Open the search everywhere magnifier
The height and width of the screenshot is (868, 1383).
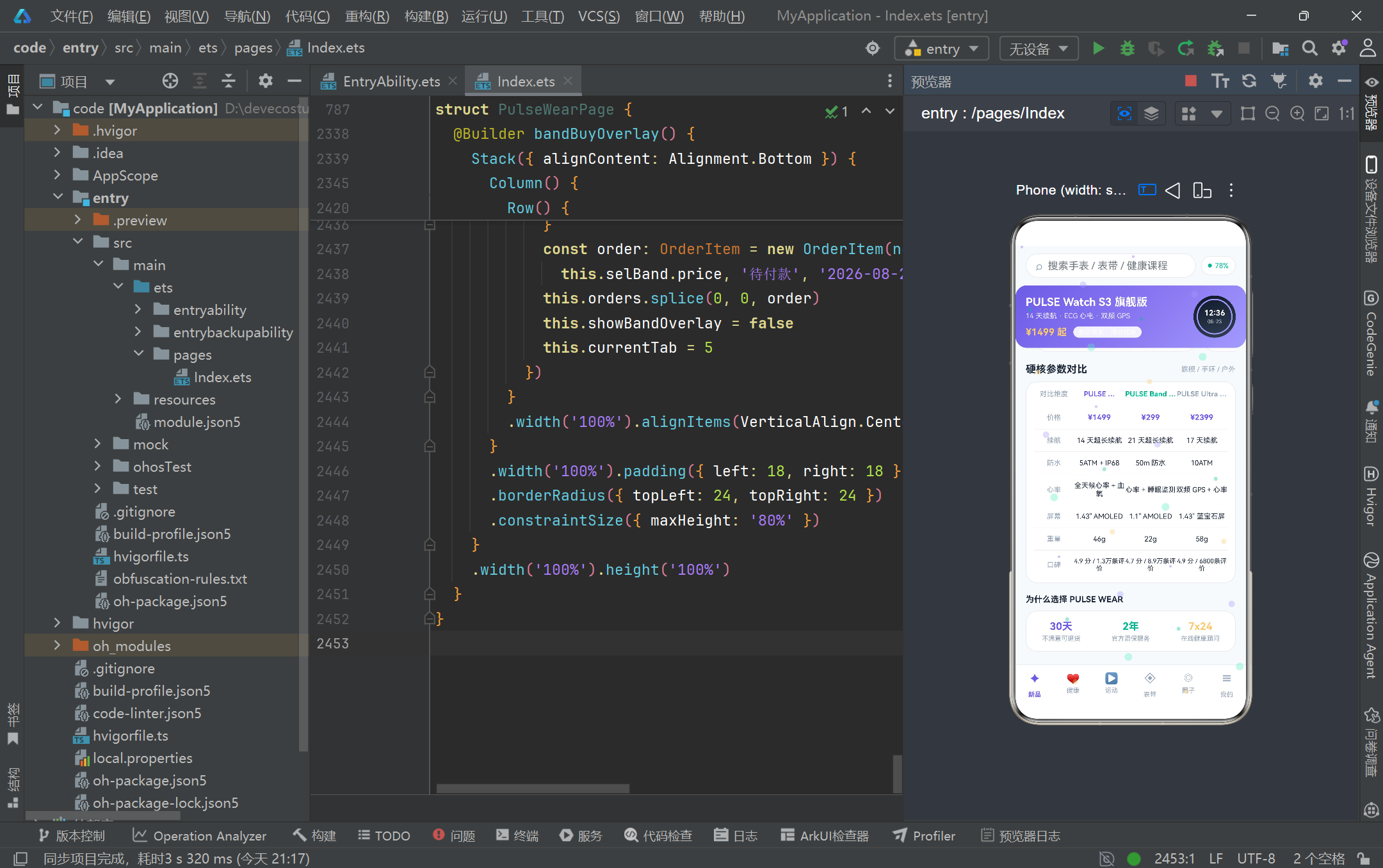click(x=1310, y=49)
